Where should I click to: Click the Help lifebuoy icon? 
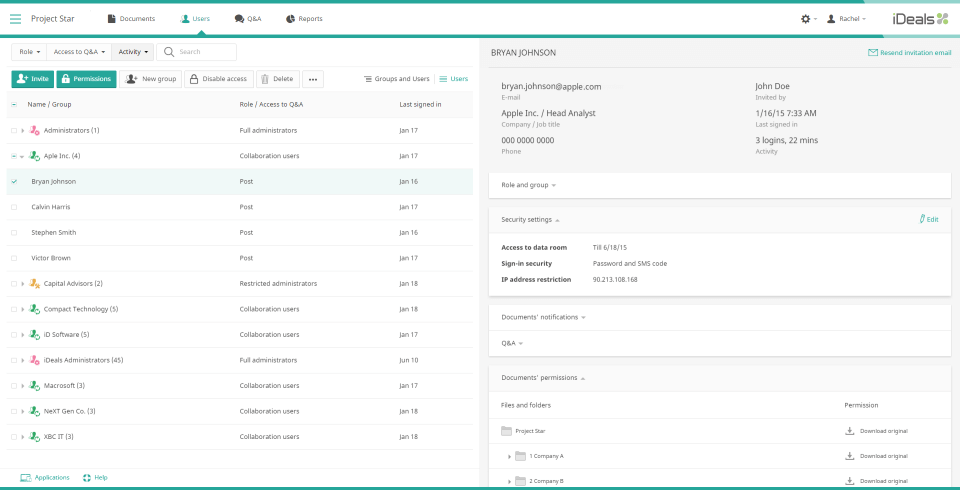coord(88,478)
